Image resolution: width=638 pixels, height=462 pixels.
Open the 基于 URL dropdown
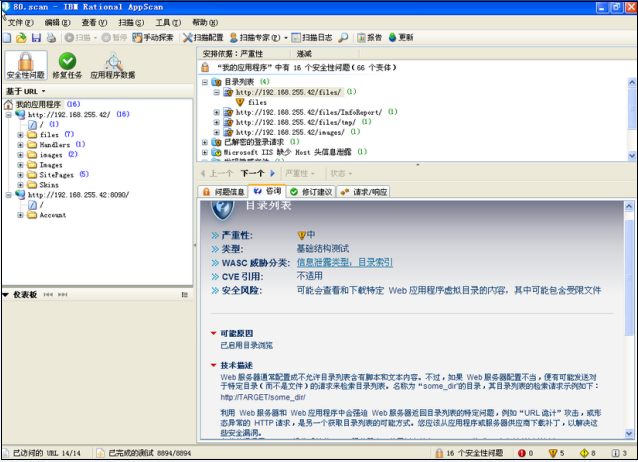coord(25,91)
